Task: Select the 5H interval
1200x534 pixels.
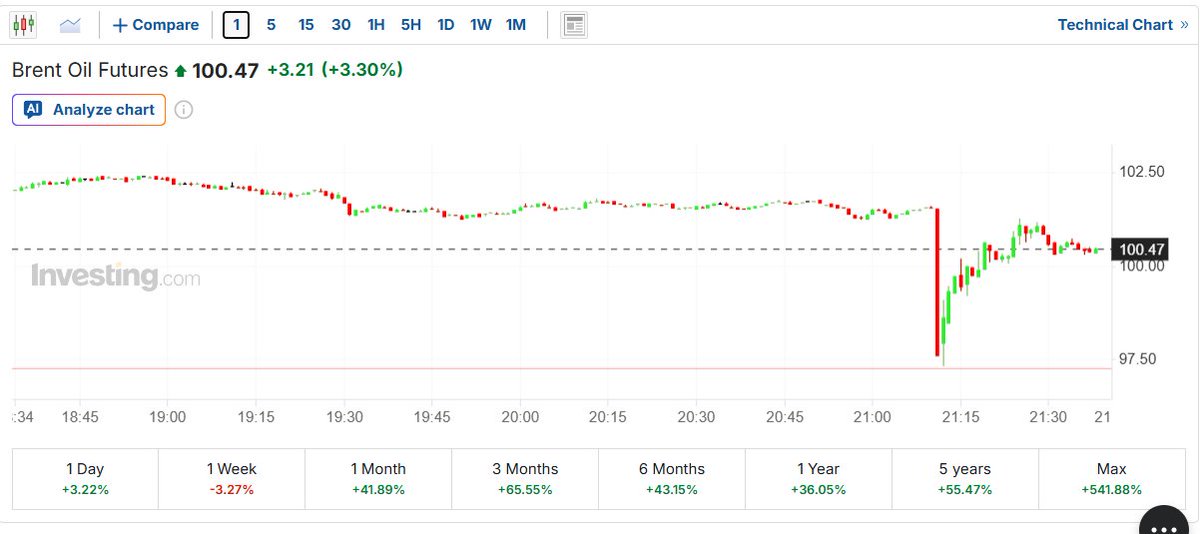Action: pyautogui.click(x=411, y=25)
